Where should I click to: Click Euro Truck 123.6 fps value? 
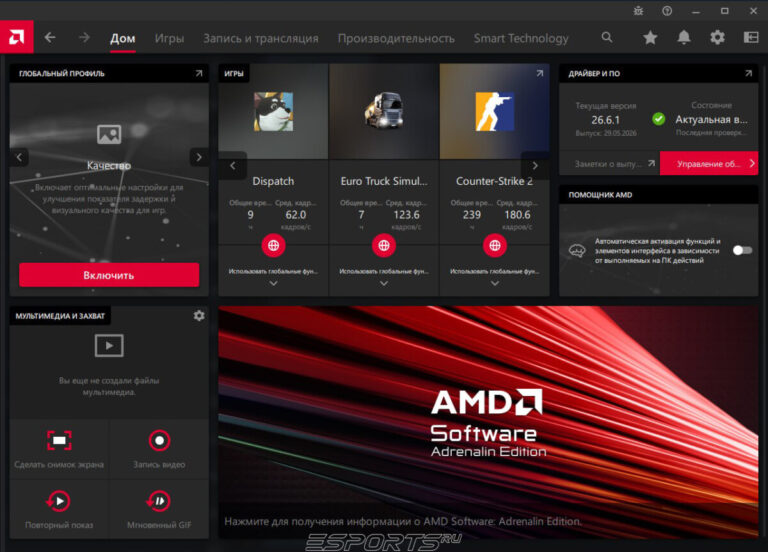coord(407,215)
